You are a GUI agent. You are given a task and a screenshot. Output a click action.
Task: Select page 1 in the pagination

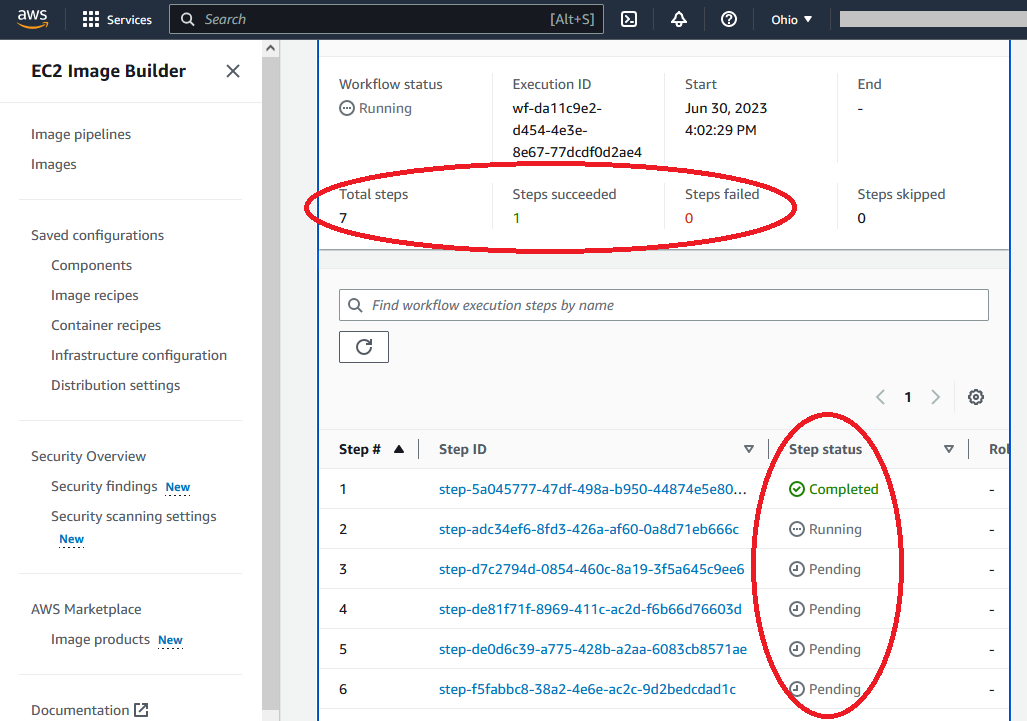click(908, 397)
